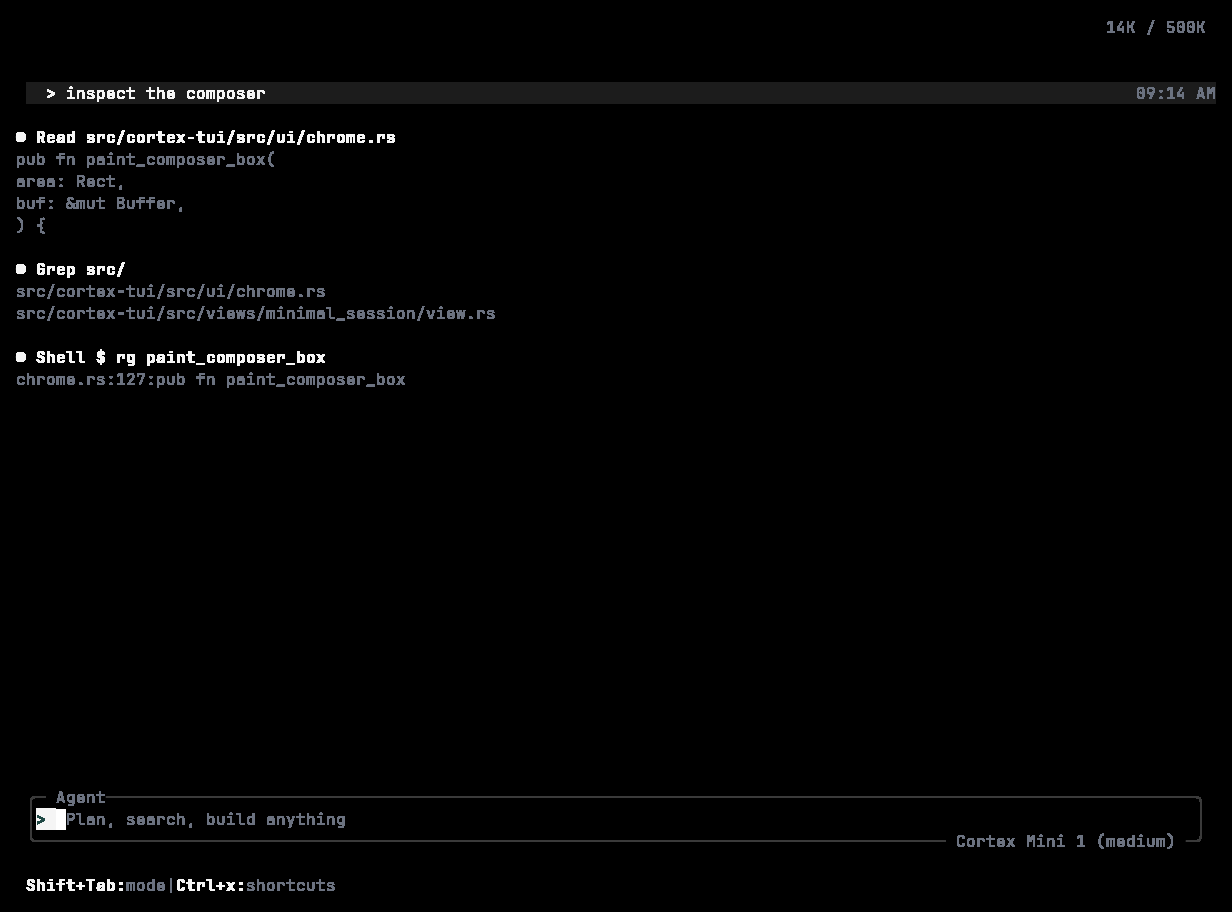Click the 'Grep src/' header
The height and width of the screenshot is (912, 1232).
(x=81, y=269)
